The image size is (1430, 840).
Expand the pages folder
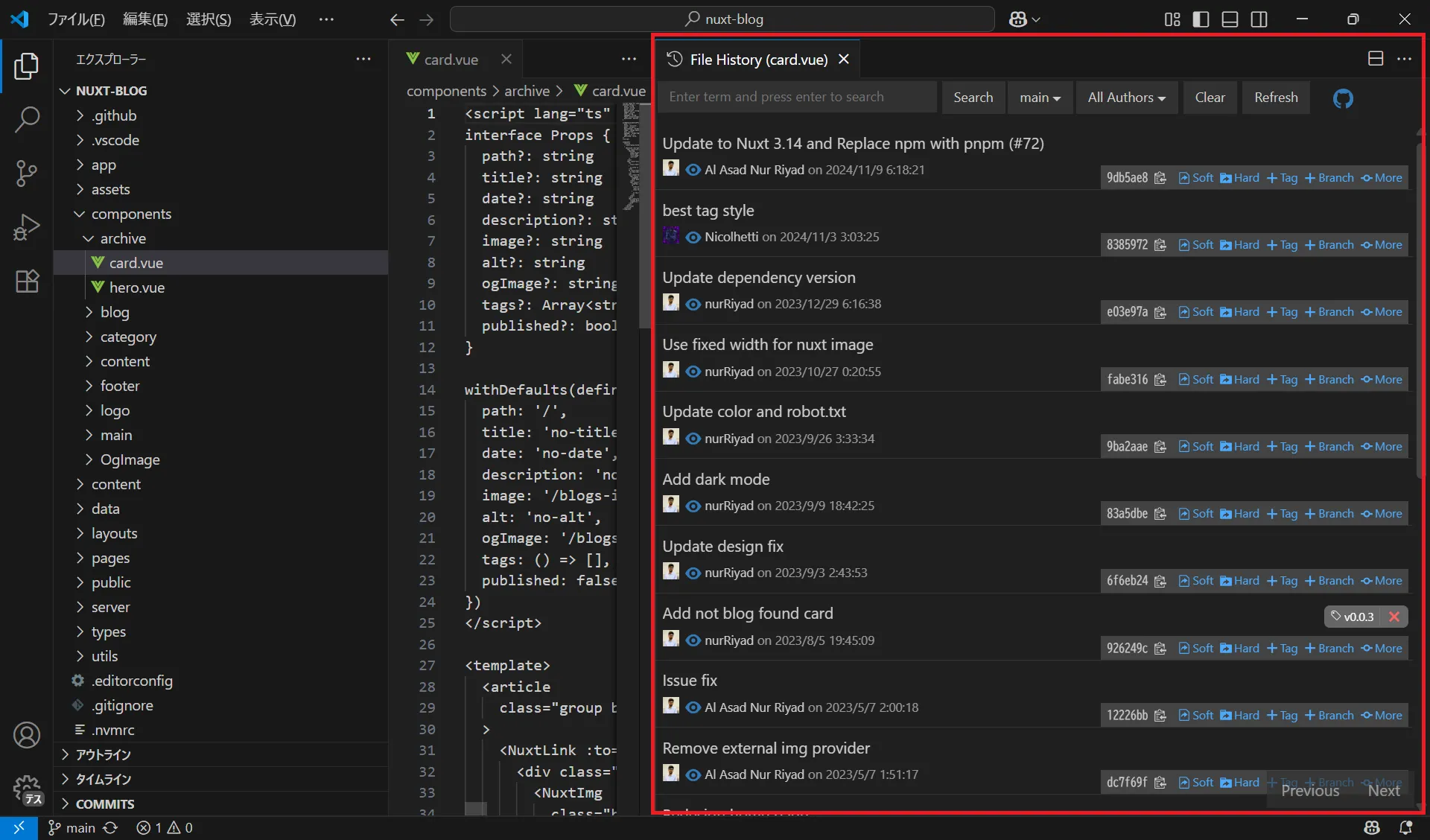coord(110,558)
